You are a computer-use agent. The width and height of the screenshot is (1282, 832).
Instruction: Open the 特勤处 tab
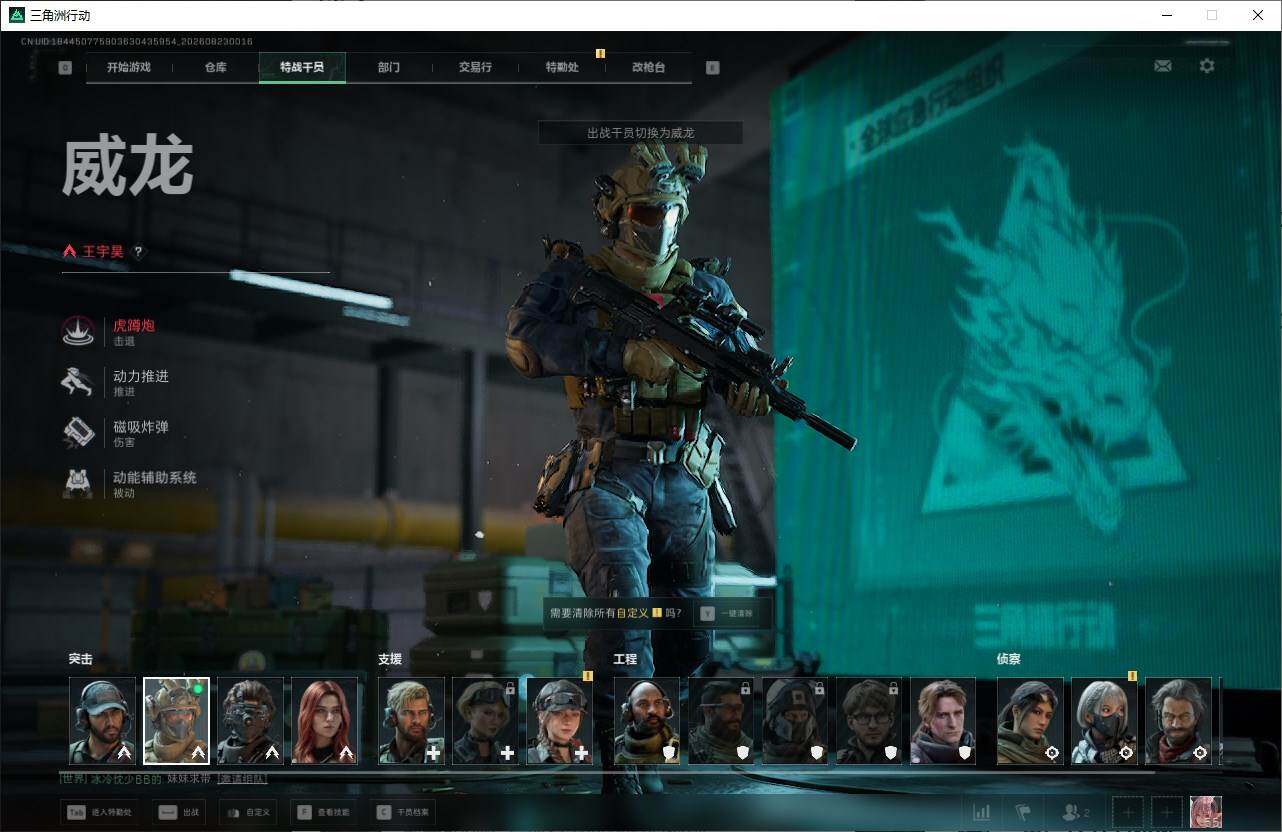click(562, 68)
